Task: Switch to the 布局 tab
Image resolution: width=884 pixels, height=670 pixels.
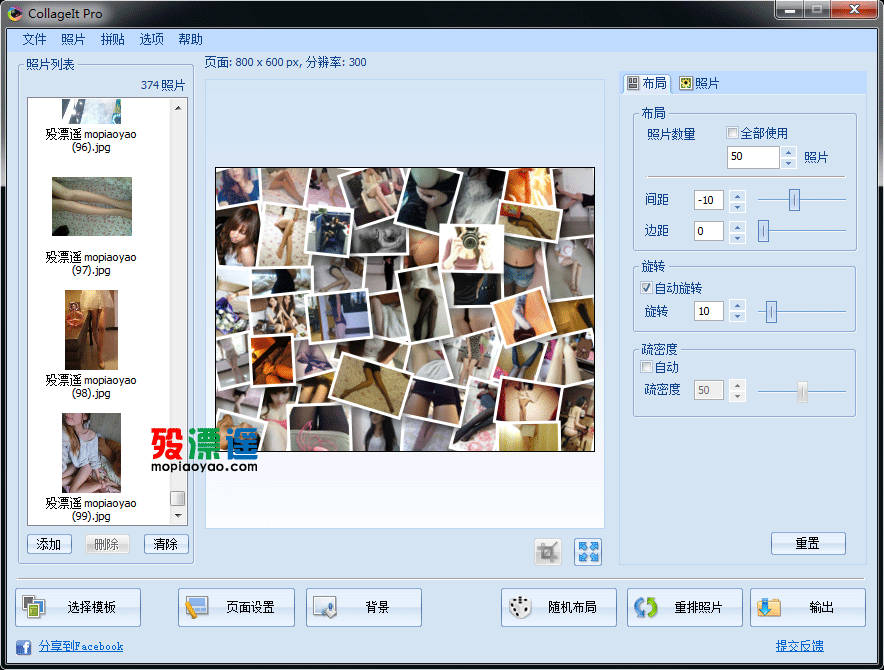Action: pos(647,83)
